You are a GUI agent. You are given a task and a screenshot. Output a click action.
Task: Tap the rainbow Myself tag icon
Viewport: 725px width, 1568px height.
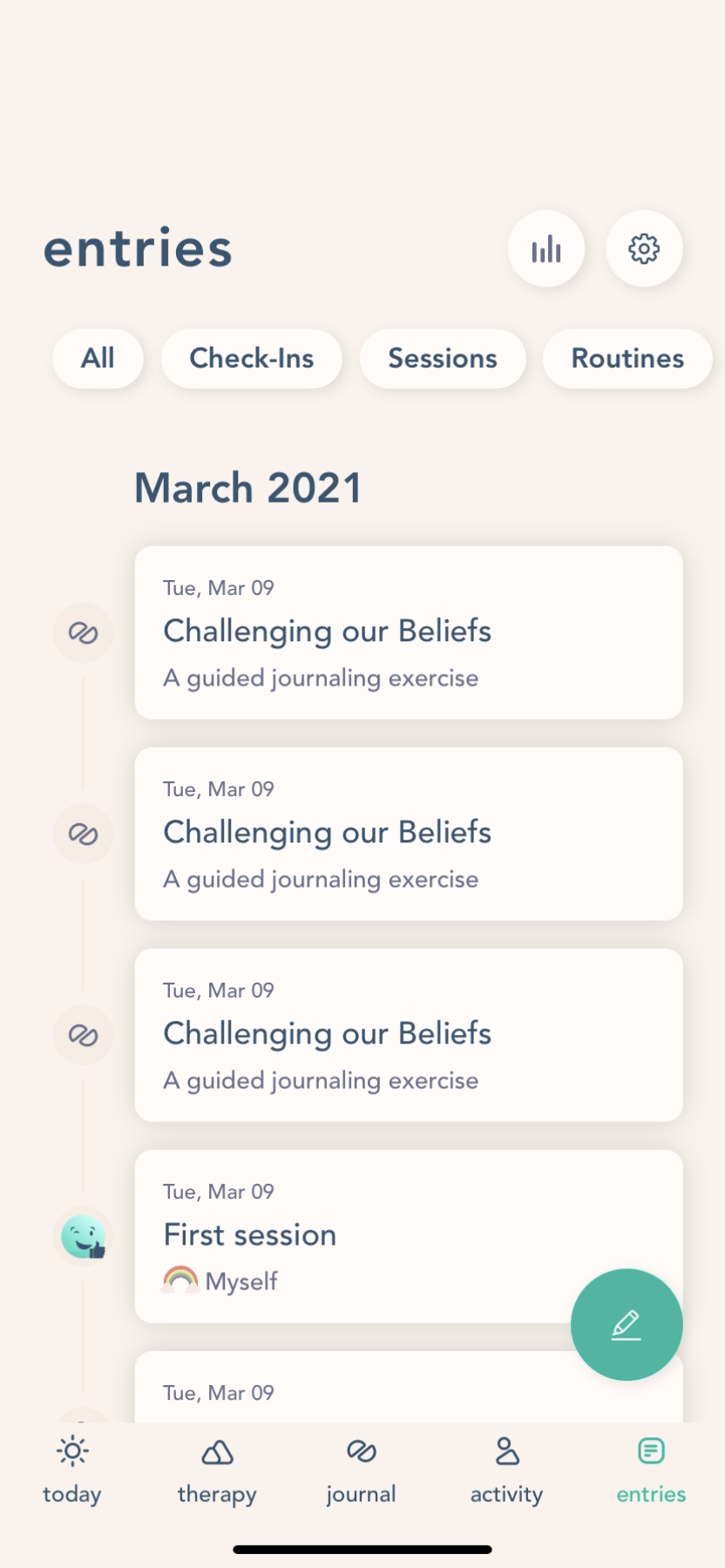[180, 1280]
